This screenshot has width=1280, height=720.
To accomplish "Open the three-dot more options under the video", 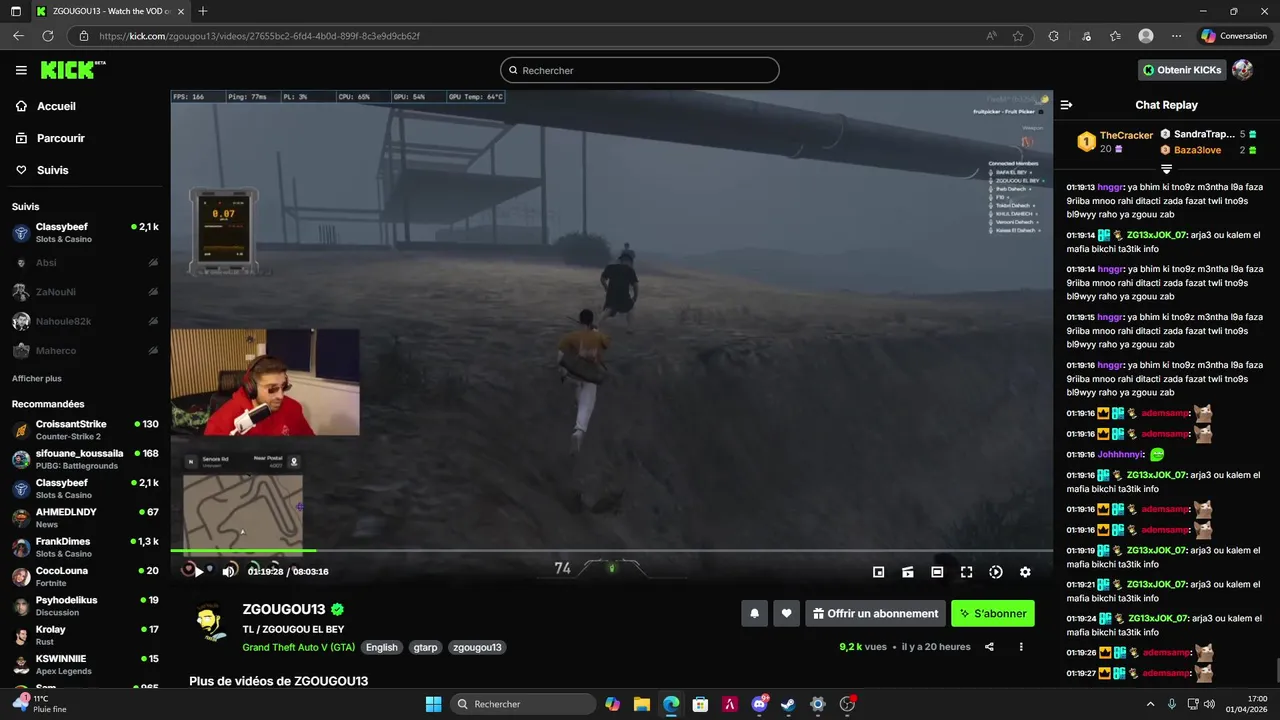I will point(1021,647).
